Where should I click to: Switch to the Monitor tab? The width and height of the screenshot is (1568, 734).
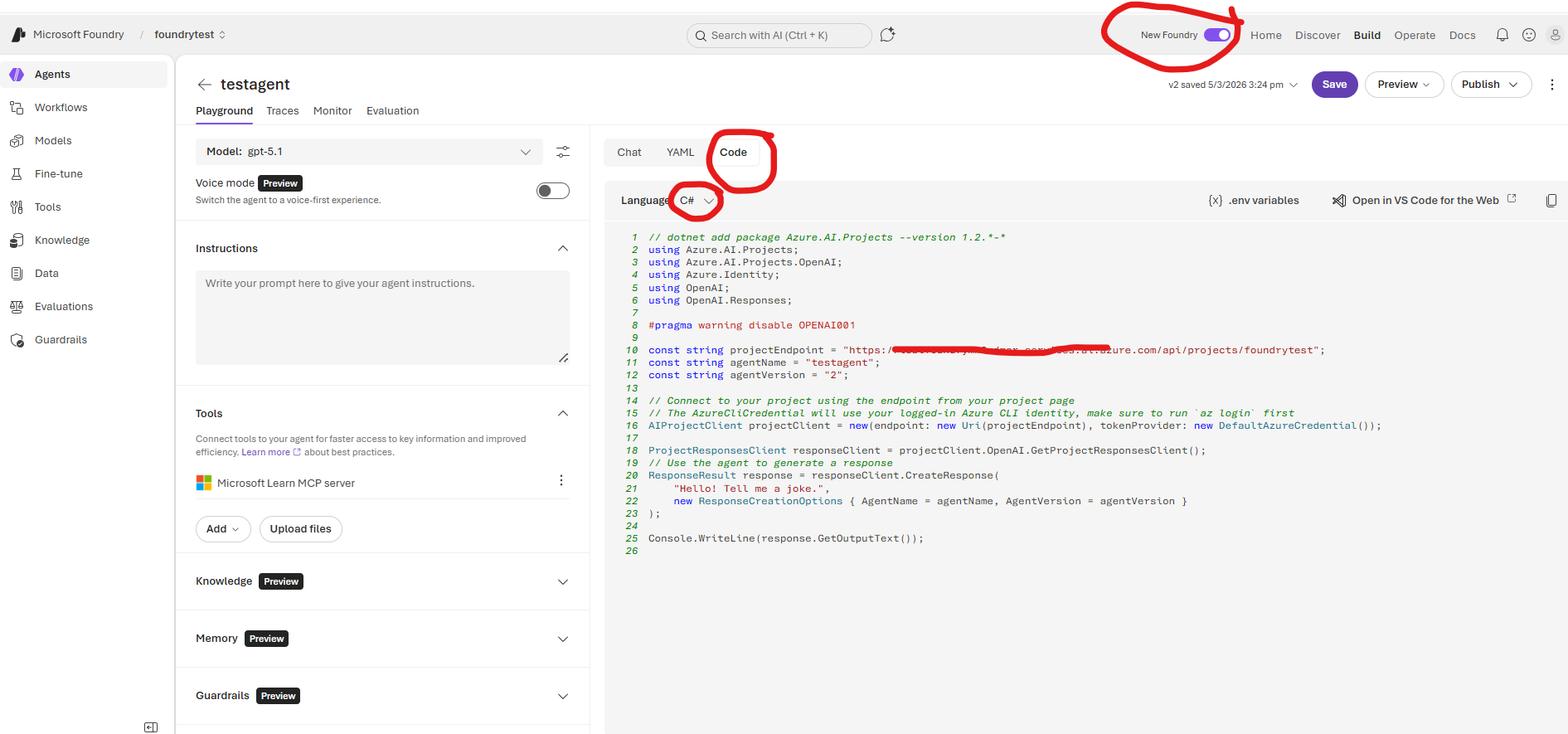[333, 111]
